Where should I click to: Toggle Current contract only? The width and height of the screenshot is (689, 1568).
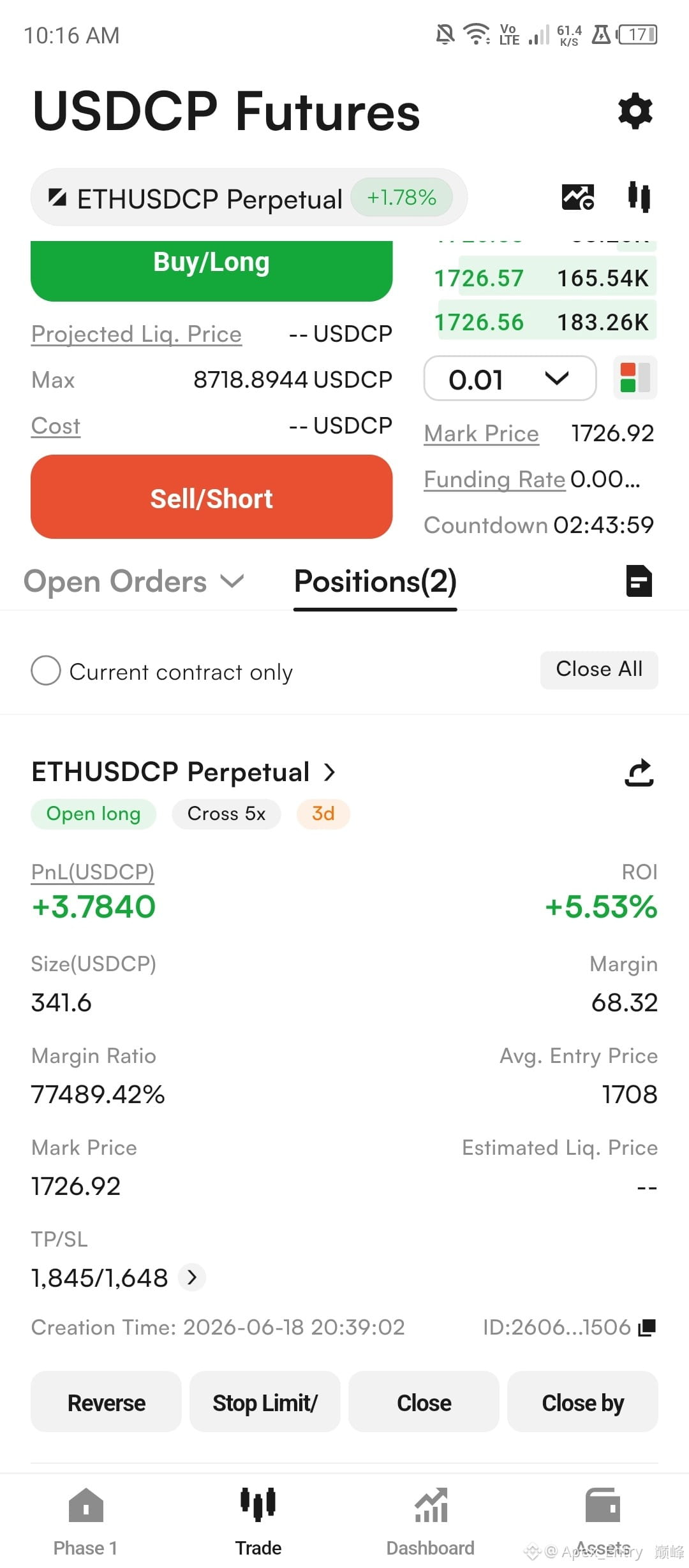coord(162,671)
